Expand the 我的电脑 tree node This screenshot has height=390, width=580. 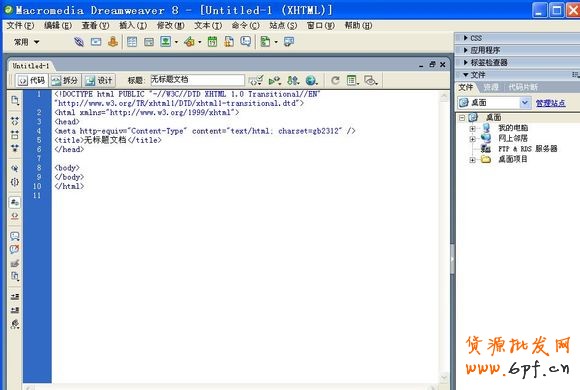click(x=472, y=128)
